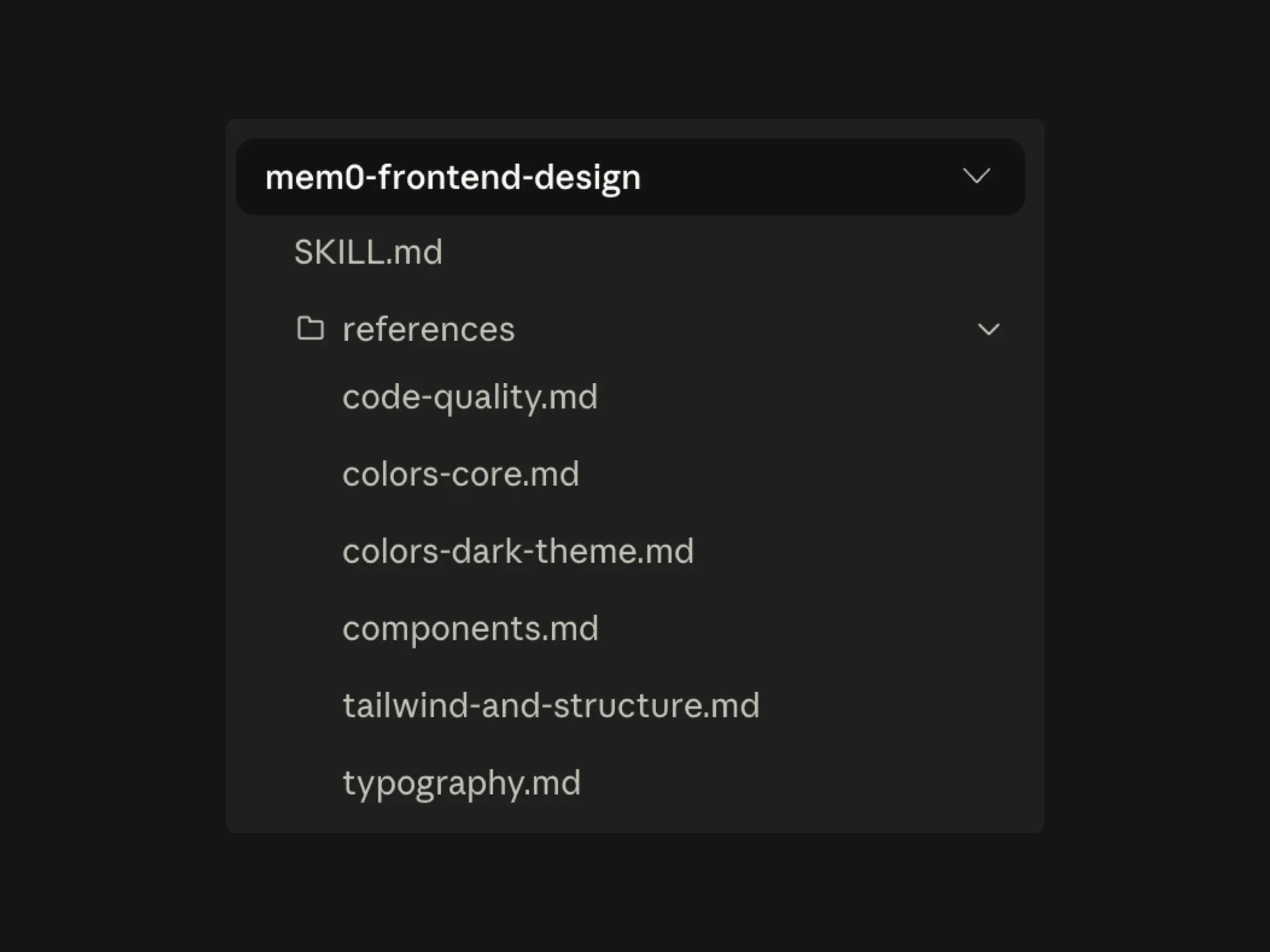This screenshot has width=1270, height=952.
Task: Click the folder icon beside references
Action: [x=310, y=328]
